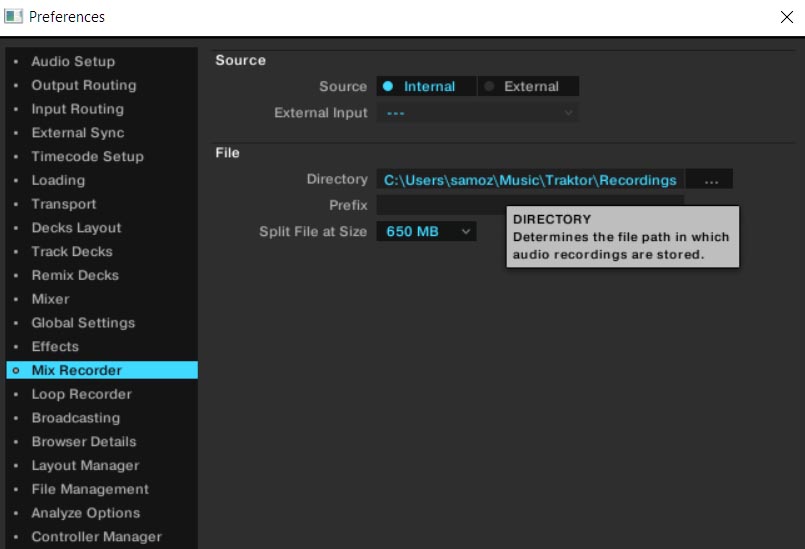Open the Broadcasting preferences
The width and height of the screenshot is (805, 549).
point(75,418)
